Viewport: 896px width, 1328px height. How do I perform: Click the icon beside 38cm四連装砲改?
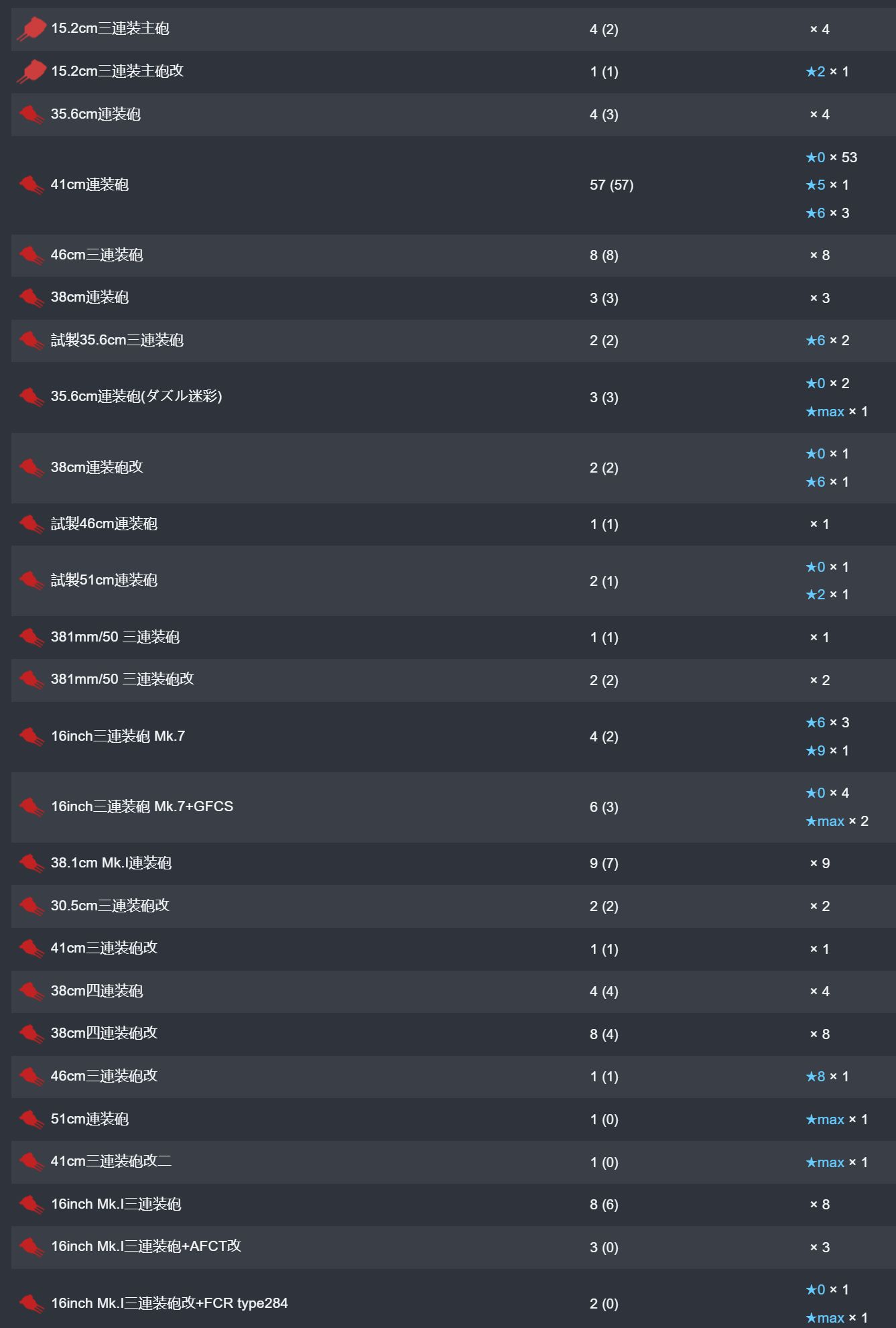31,1033
